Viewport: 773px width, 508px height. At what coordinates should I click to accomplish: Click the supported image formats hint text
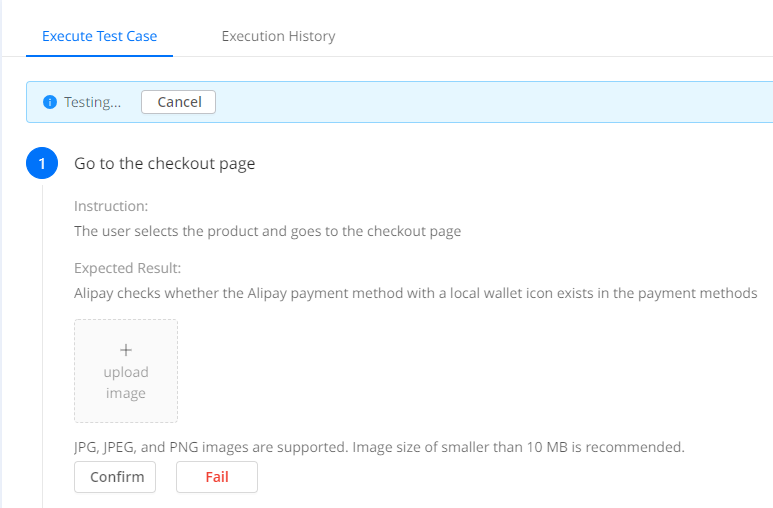coord(379,447)
